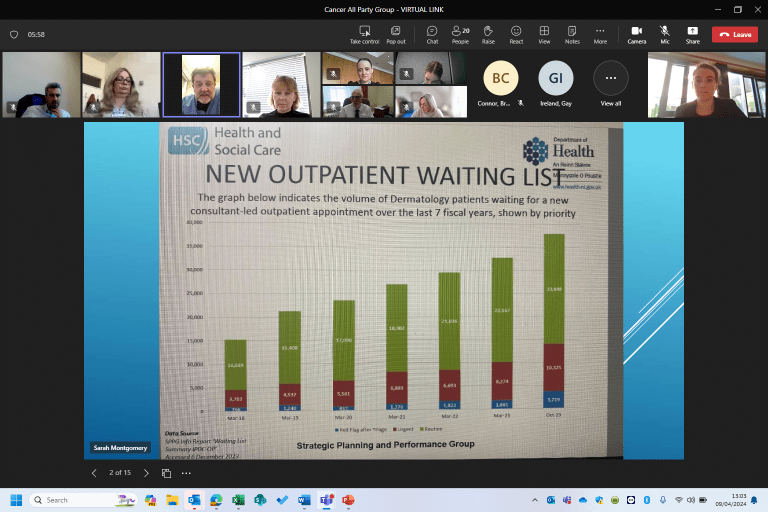Open Outlook from the taskbar
Viewport: 768px width, 512px height.
click(194, 500)
